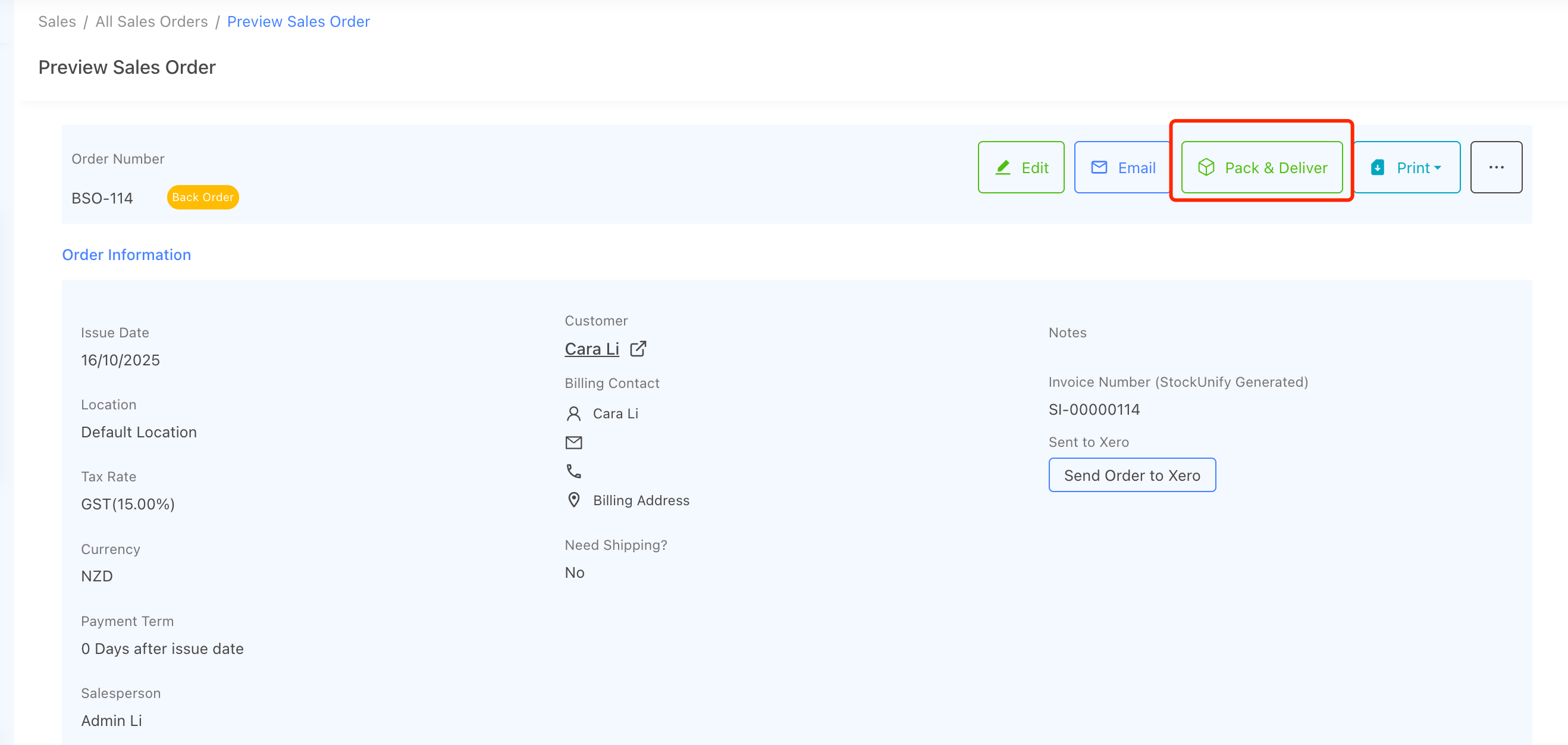The height and width of the screenshot is (745, 1568).
Task: Expand the Print dropdown arrow
Action: [1438, 168]
